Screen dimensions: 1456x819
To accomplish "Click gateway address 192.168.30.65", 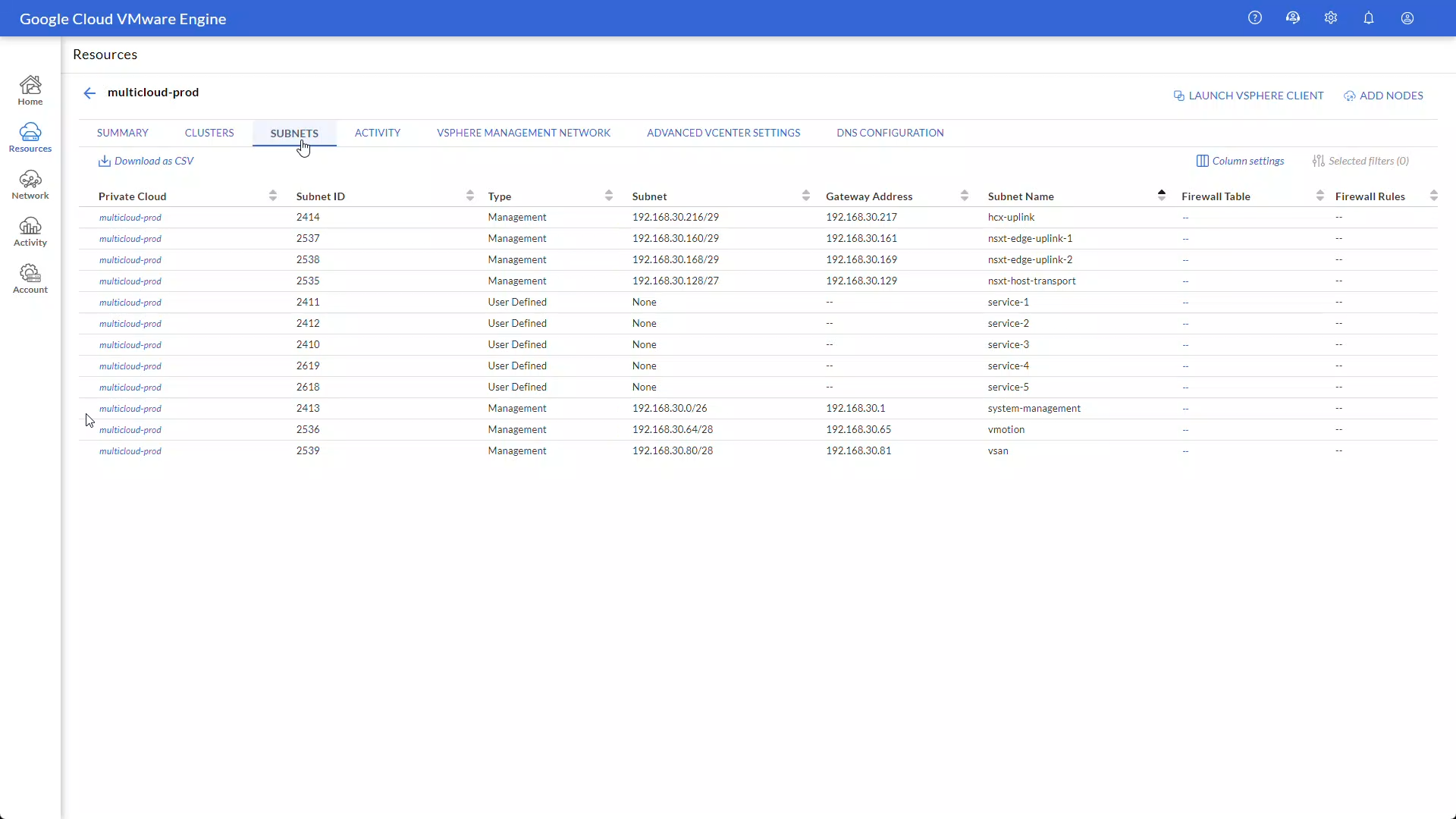I will click(858, 429).
